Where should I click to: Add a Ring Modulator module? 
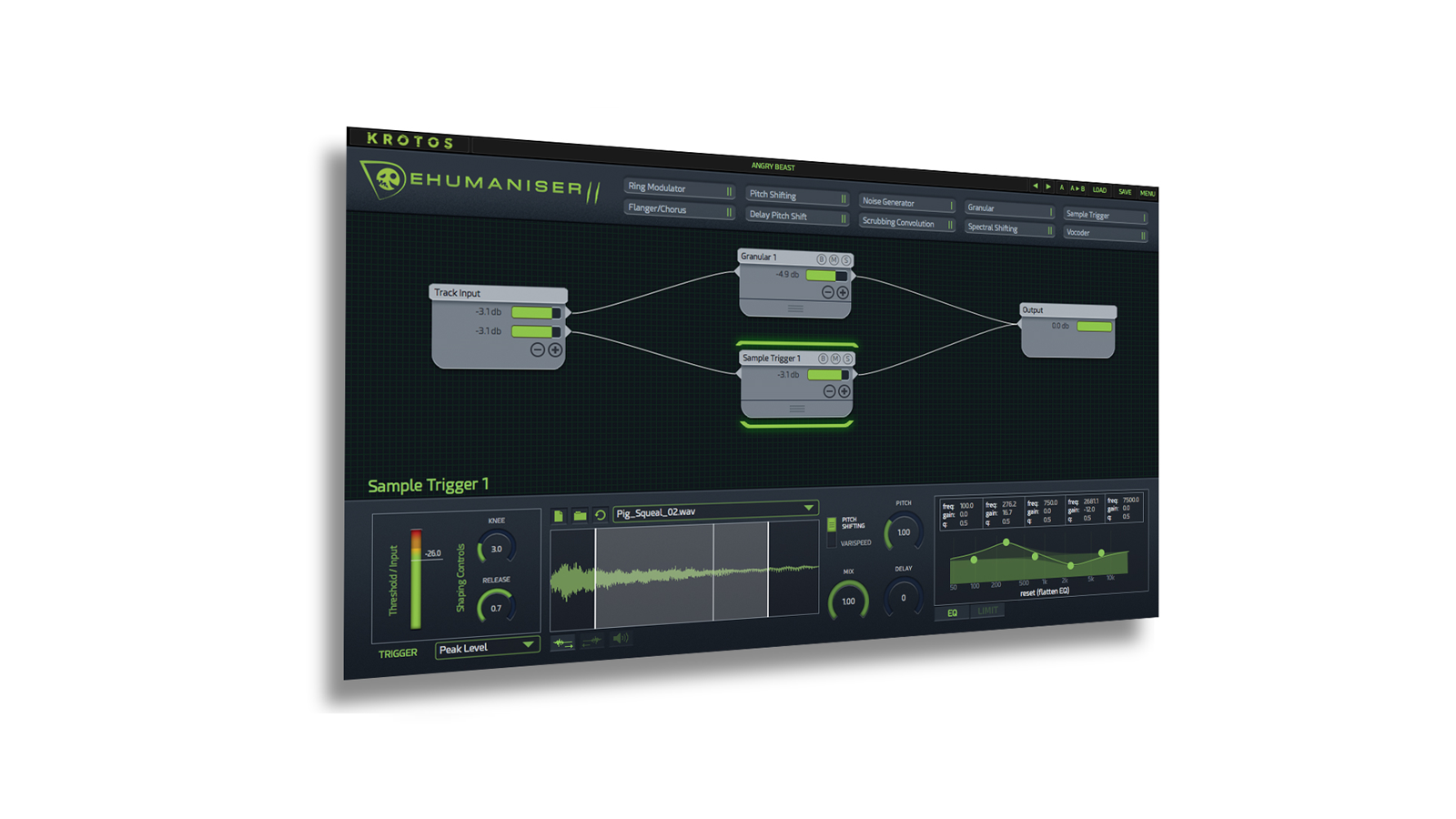click(x=680, y=188)
